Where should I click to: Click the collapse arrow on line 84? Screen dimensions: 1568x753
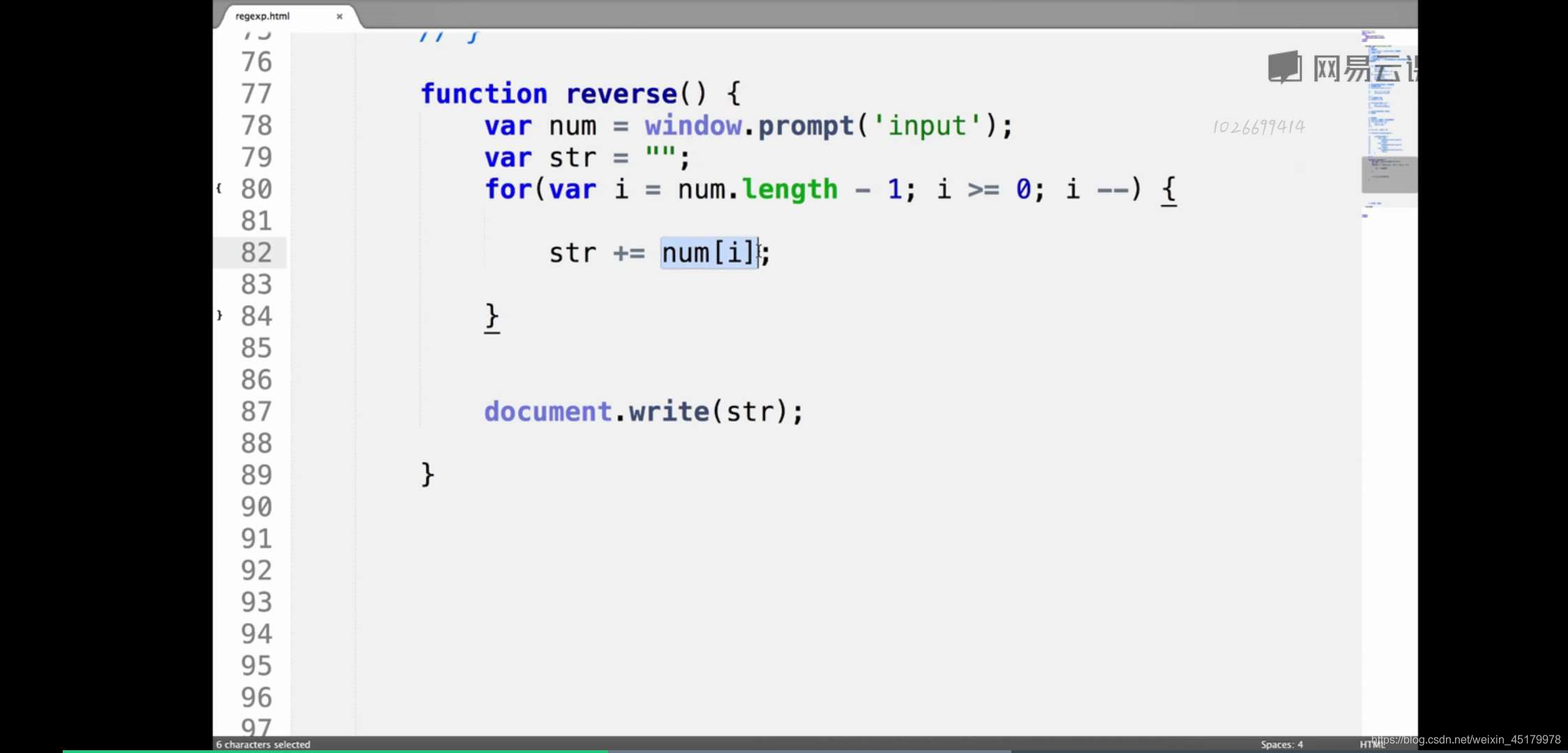coord(219,315)
